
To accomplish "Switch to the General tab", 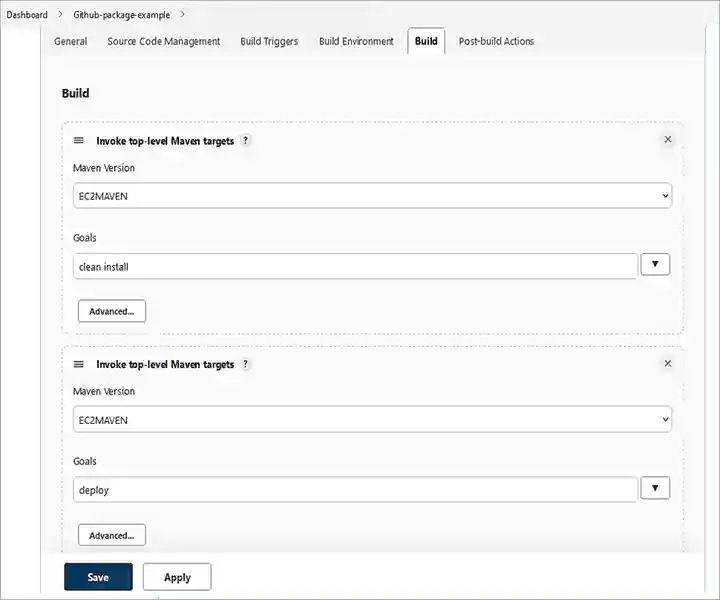I will 70,42.
